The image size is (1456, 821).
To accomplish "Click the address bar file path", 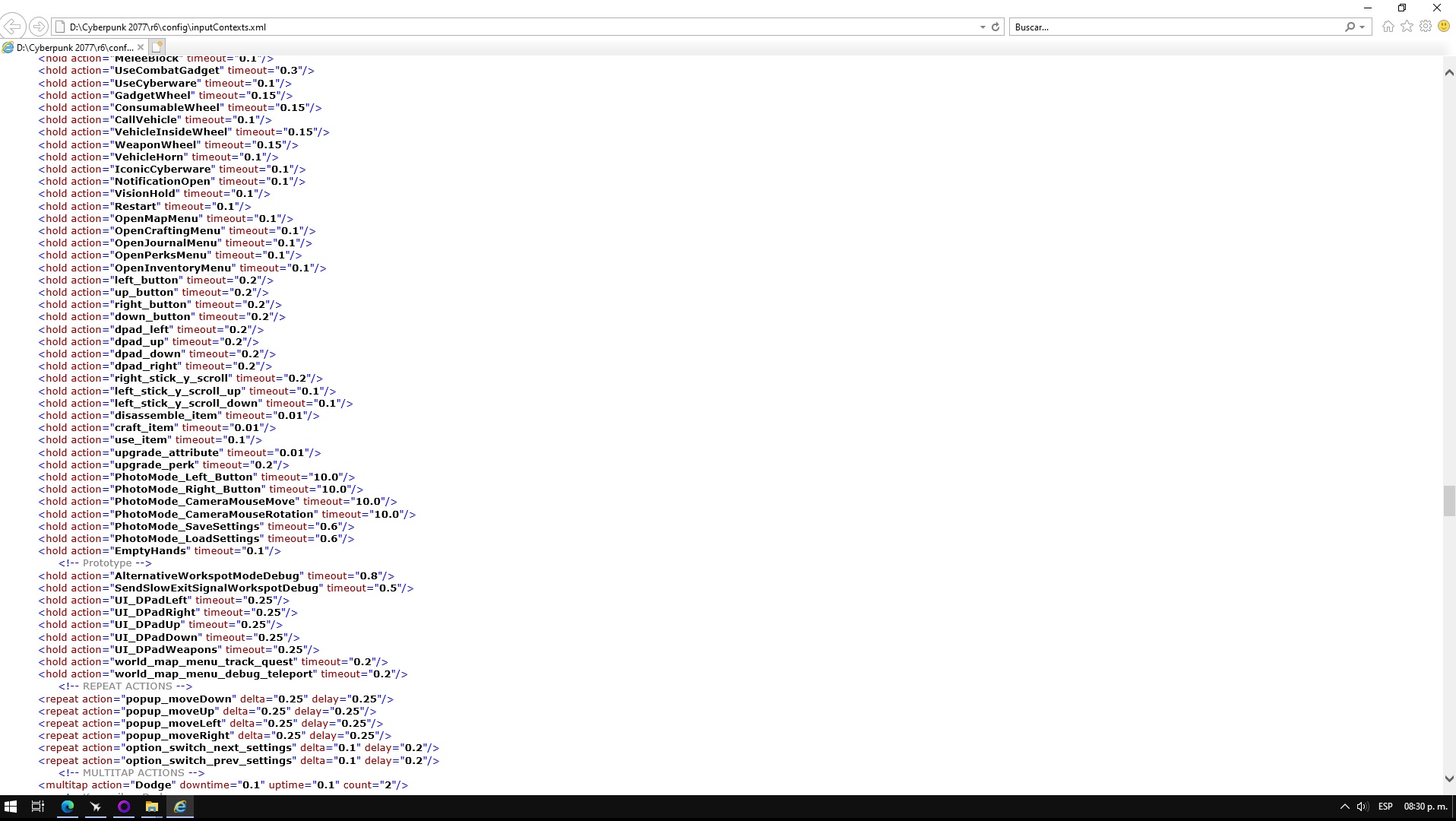I will pyautogui.click(x=168, y=27).
